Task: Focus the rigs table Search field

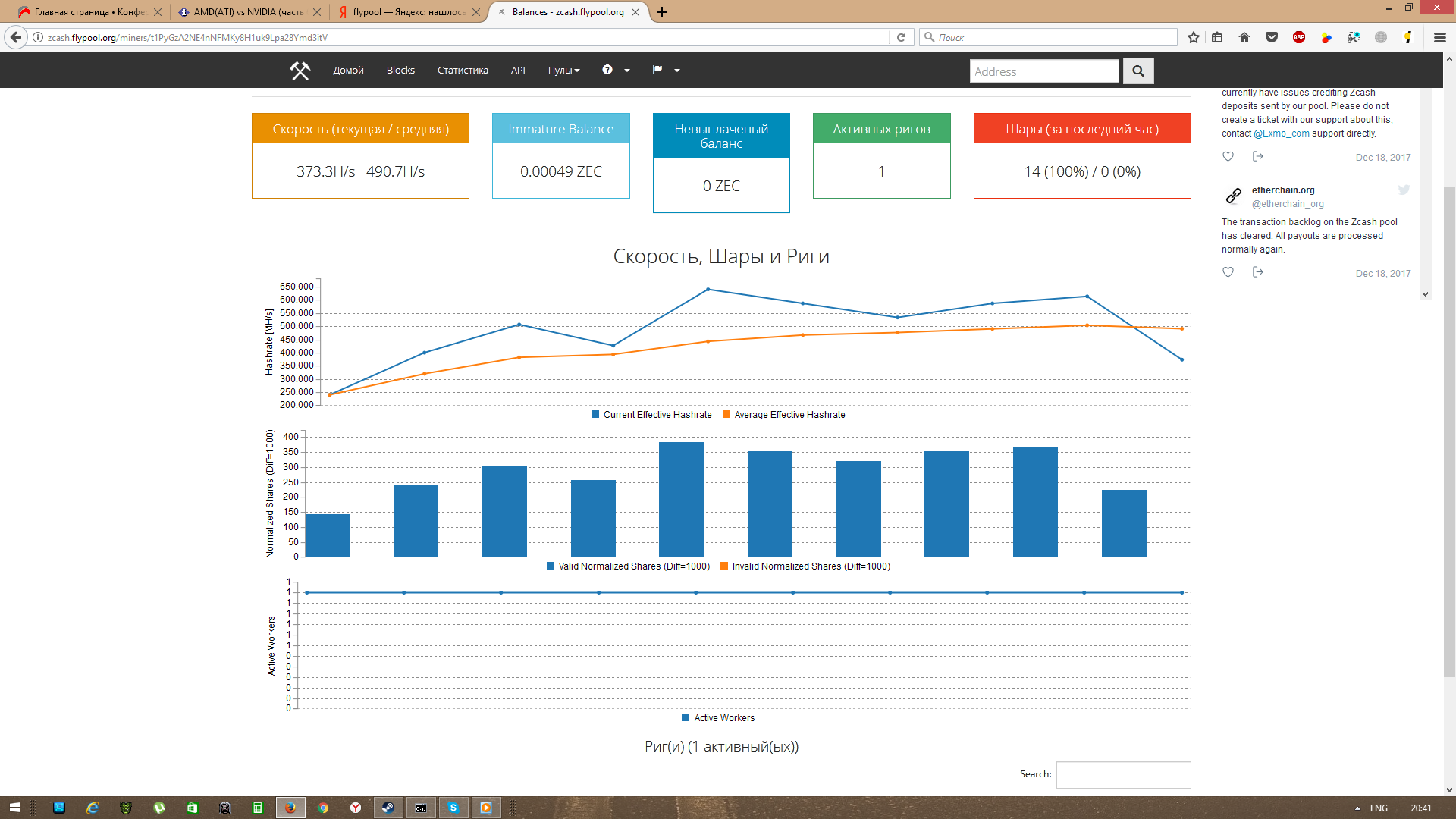Action: tap(1123, 774)
